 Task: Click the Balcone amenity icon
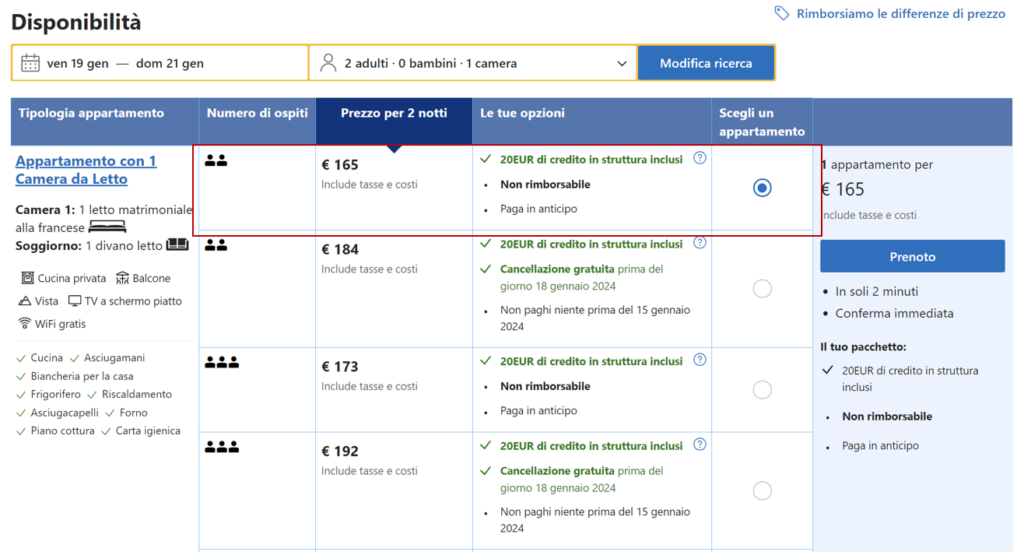pos(123,278)
